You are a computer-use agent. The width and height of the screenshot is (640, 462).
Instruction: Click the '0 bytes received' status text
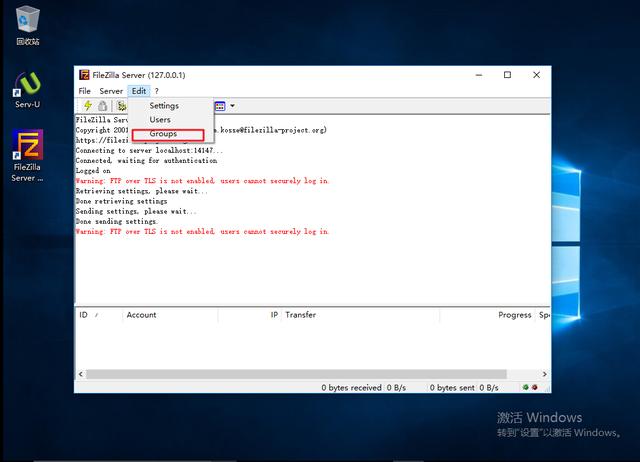(351, 388)
